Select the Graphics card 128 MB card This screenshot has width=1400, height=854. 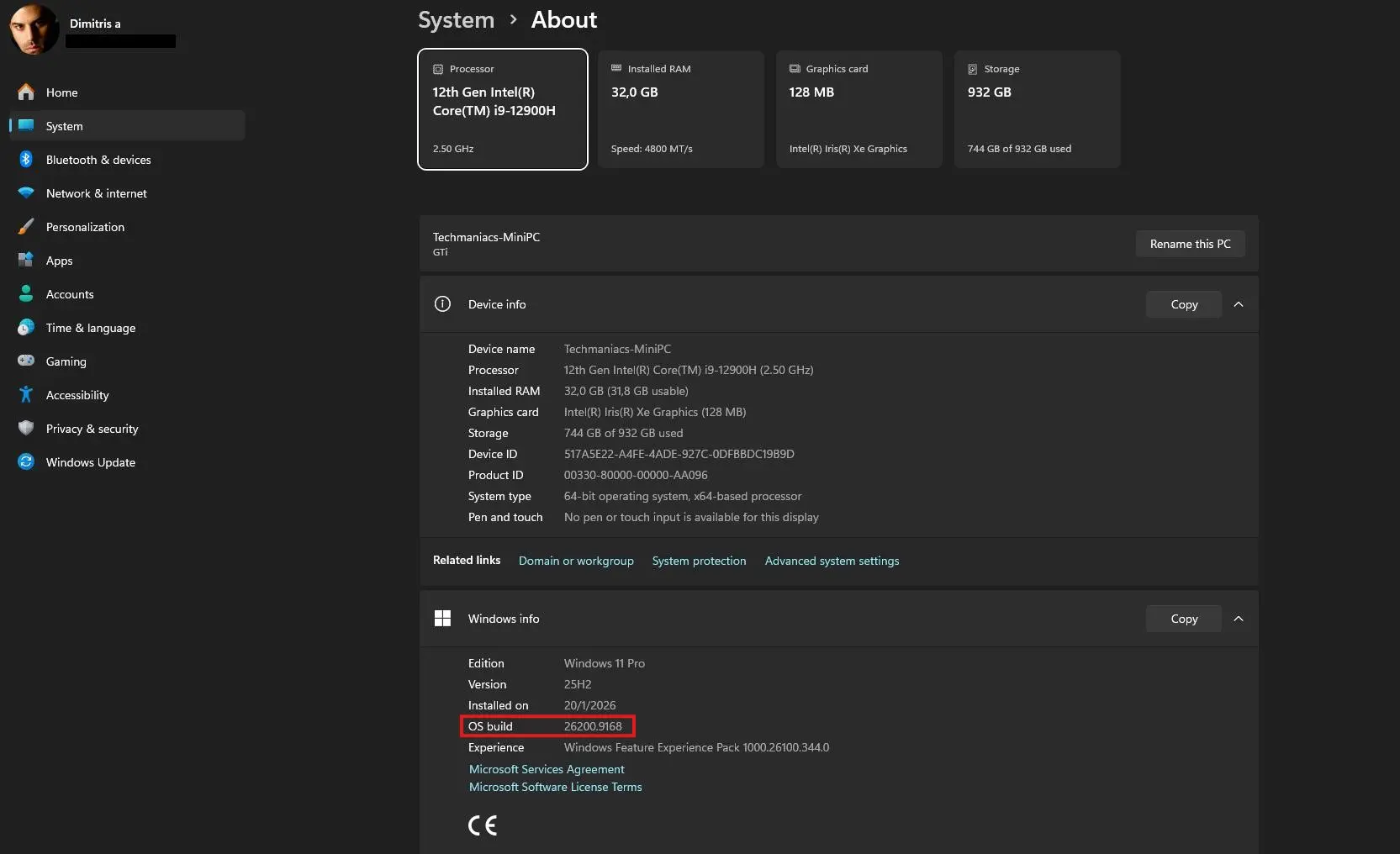(x=859, y=109)
